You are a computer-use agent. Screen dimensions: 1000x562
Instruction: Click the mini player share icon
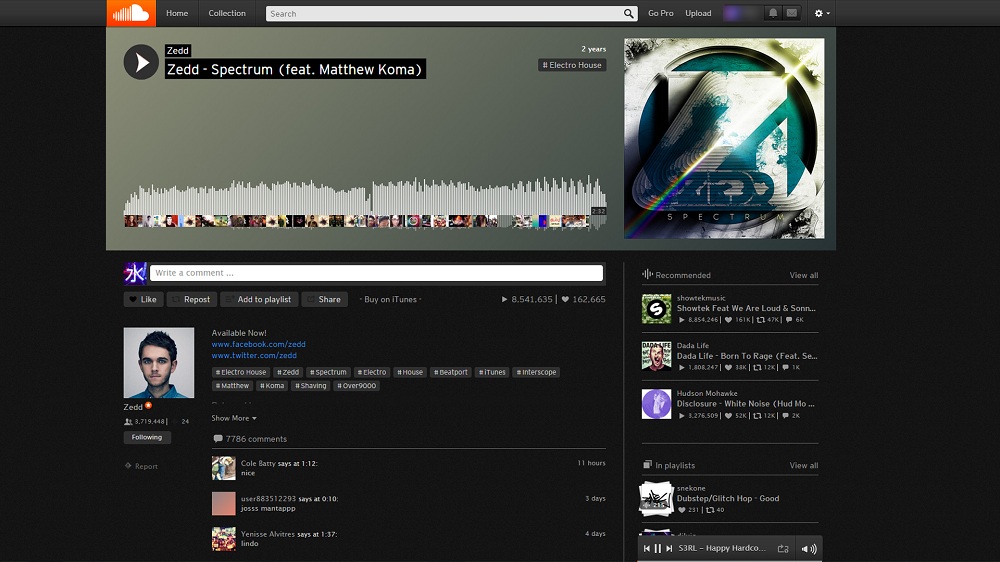(783, 549)
